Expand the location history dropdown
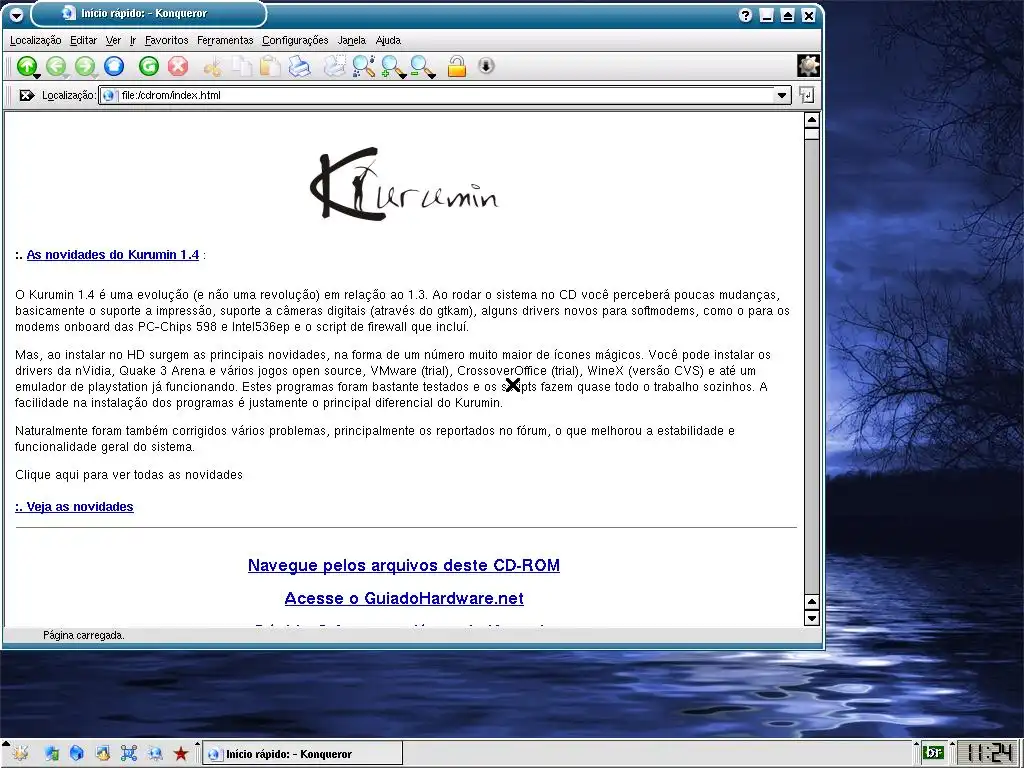 tap(781, 95)
